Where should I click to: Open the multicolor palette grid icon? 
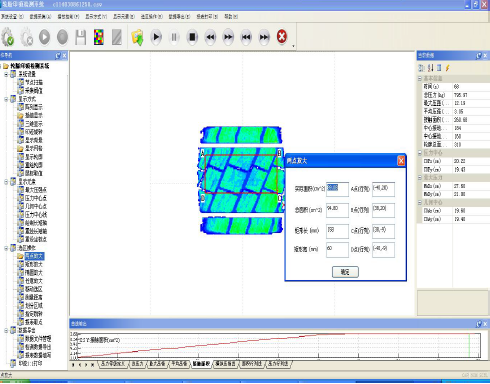[x=99, y=37]
